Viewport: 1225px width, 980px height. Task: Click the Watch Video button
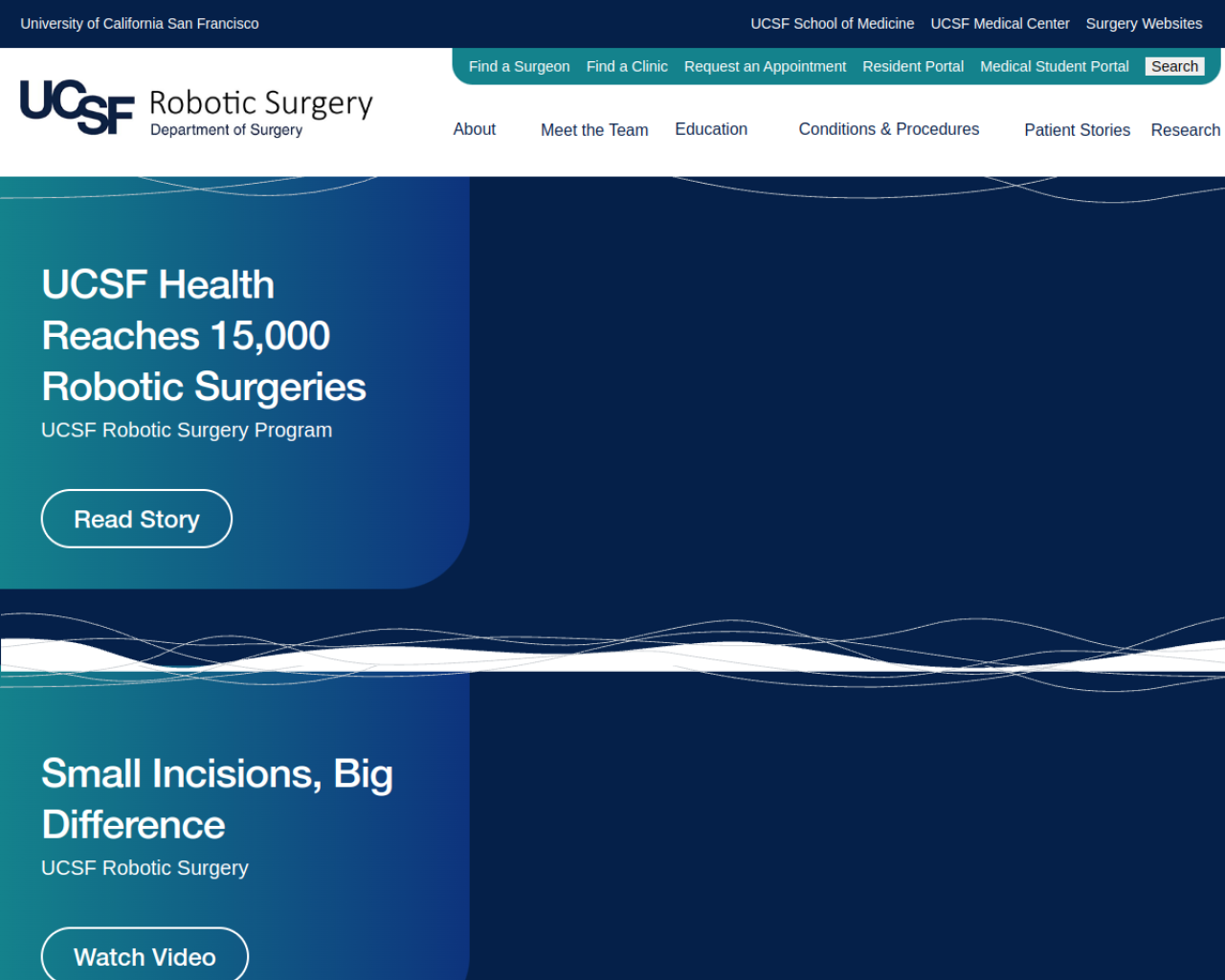click(x=145, y=956)
